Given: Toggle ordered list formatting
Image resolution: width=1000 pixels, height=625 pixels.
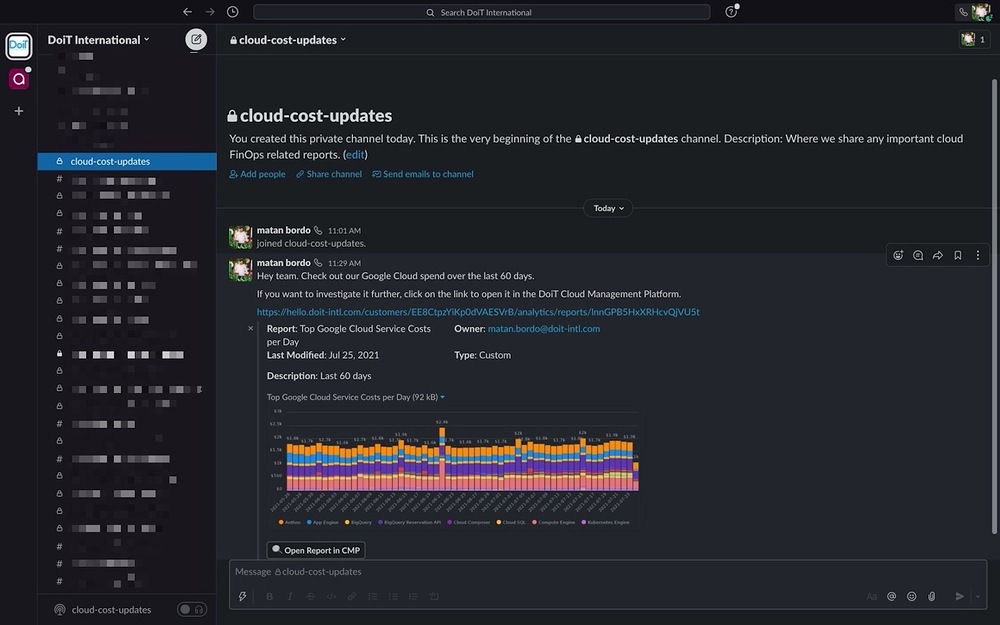Looking at the screenshot, I should pyautogui.click(x=372, y=596).
